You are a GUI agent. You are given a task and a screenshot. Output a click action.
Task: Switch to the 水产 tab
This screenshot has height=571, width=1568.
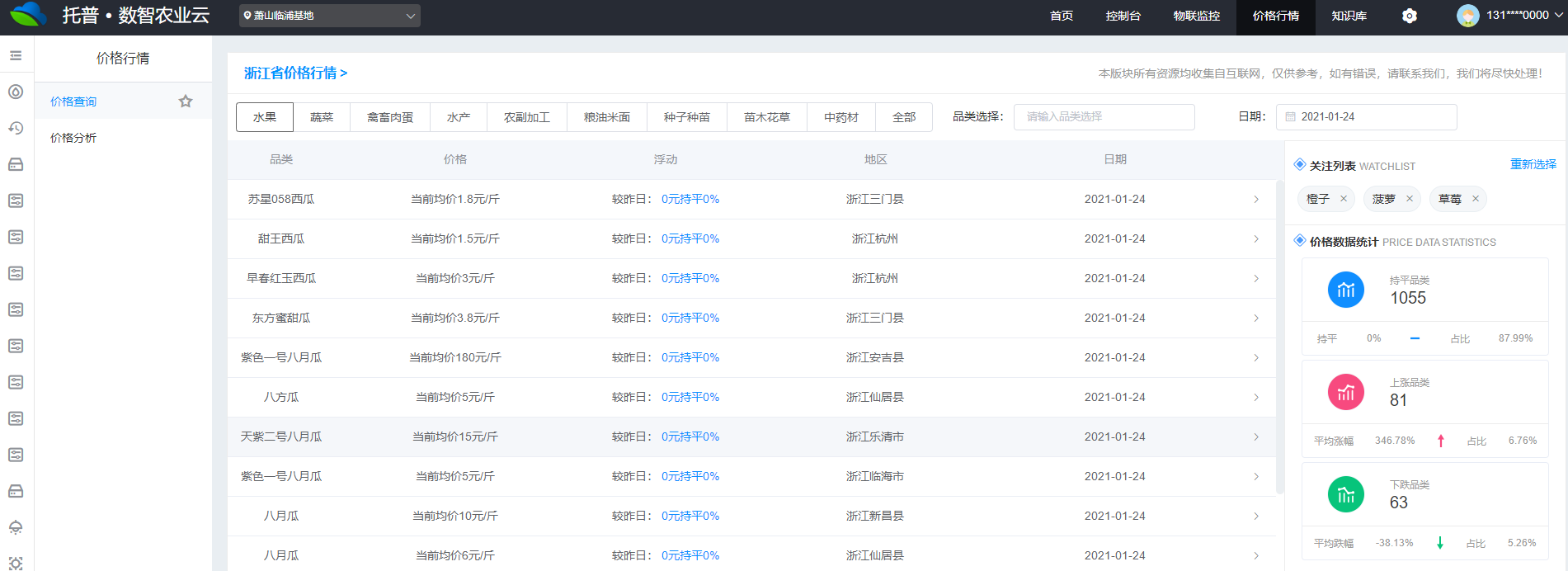459,117
